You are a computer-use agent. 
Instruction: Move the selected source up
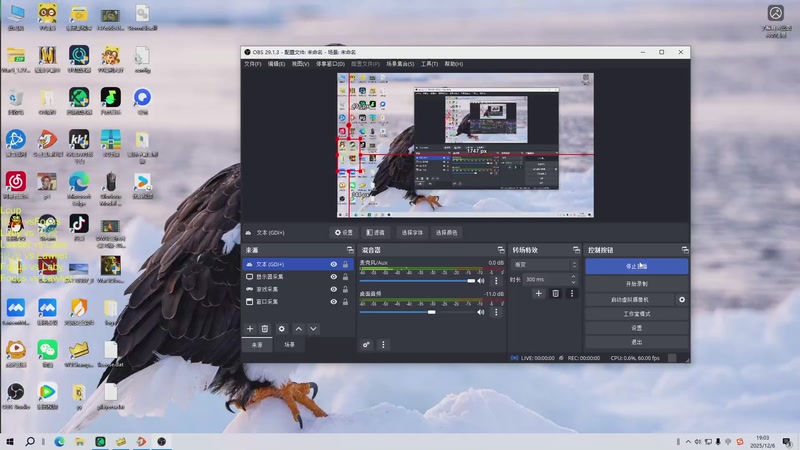(x=298, y=329)
